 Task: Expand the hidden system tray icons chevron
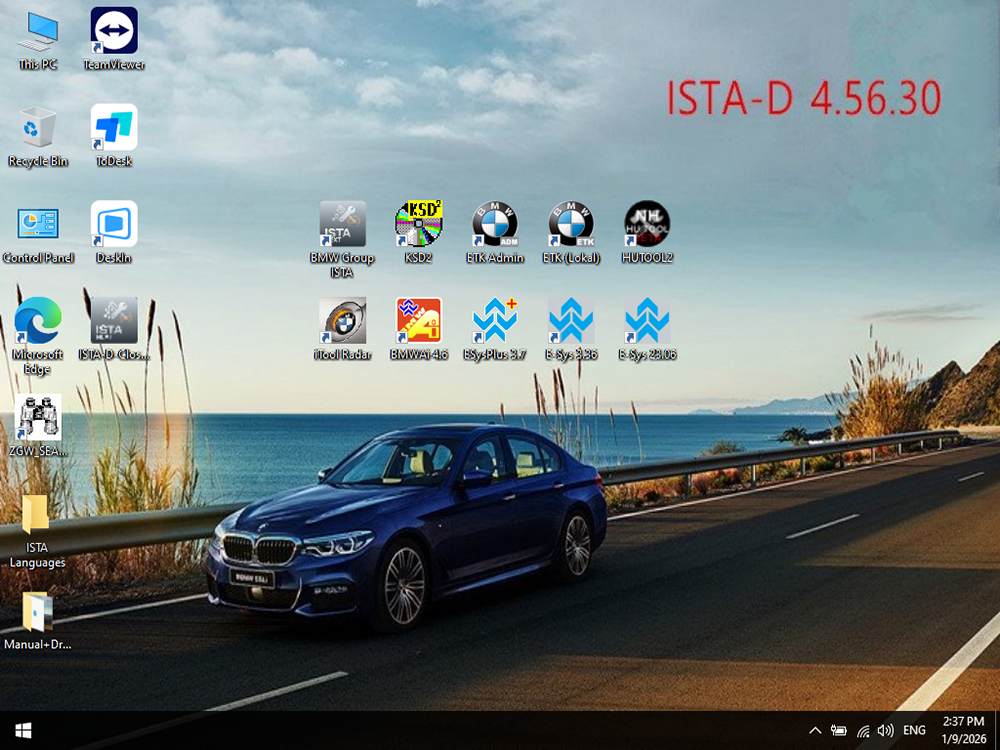[815, 731]
